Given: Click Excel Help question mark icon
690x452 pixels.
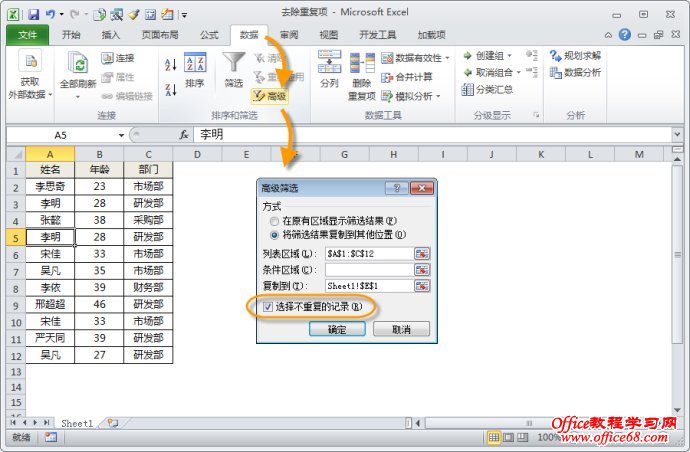Looking at the screenshot, I should 624,34.
